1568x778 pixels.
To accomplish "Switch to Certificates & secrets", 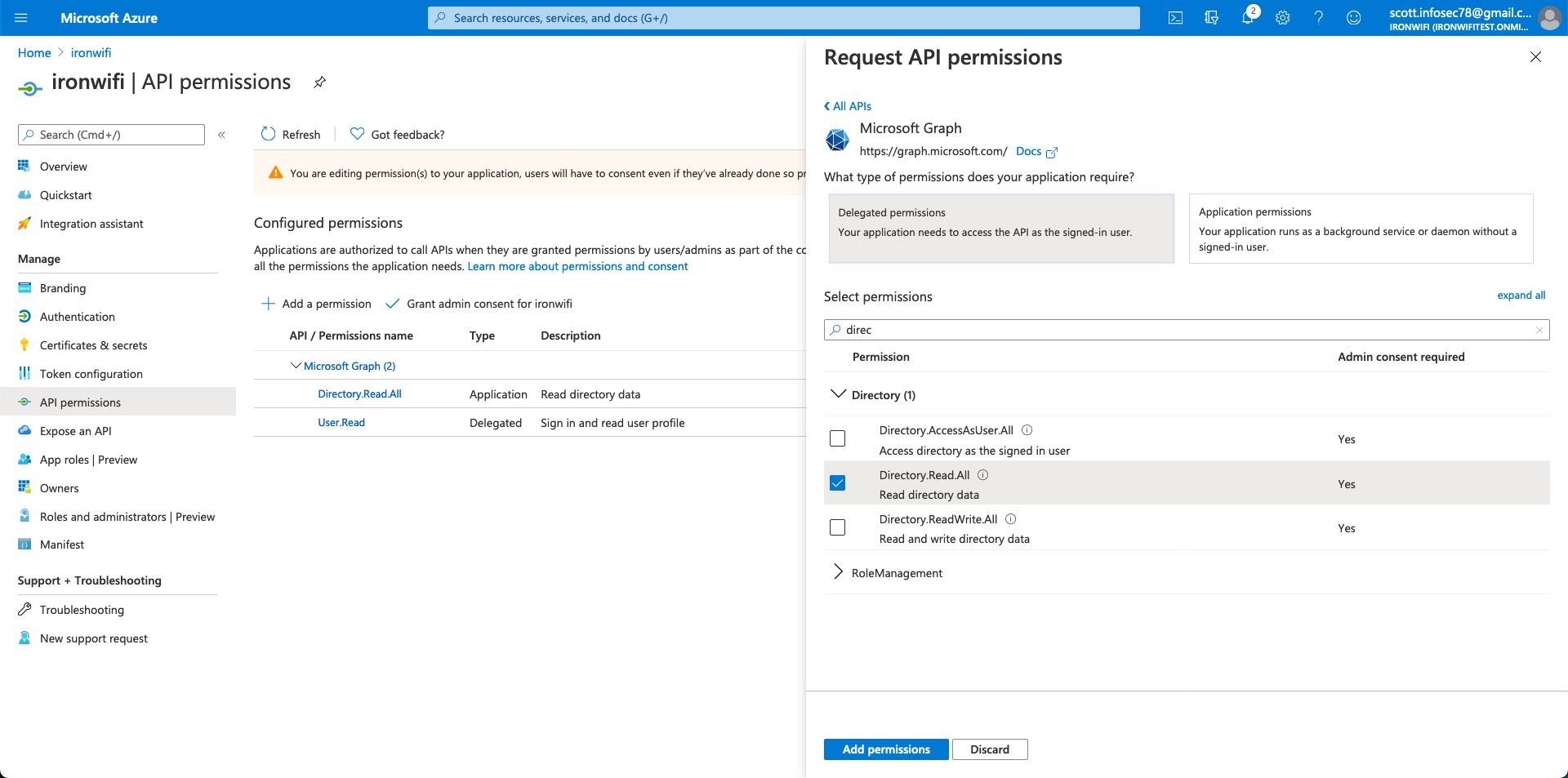I will pyautogui.click(x=94, y=345).
